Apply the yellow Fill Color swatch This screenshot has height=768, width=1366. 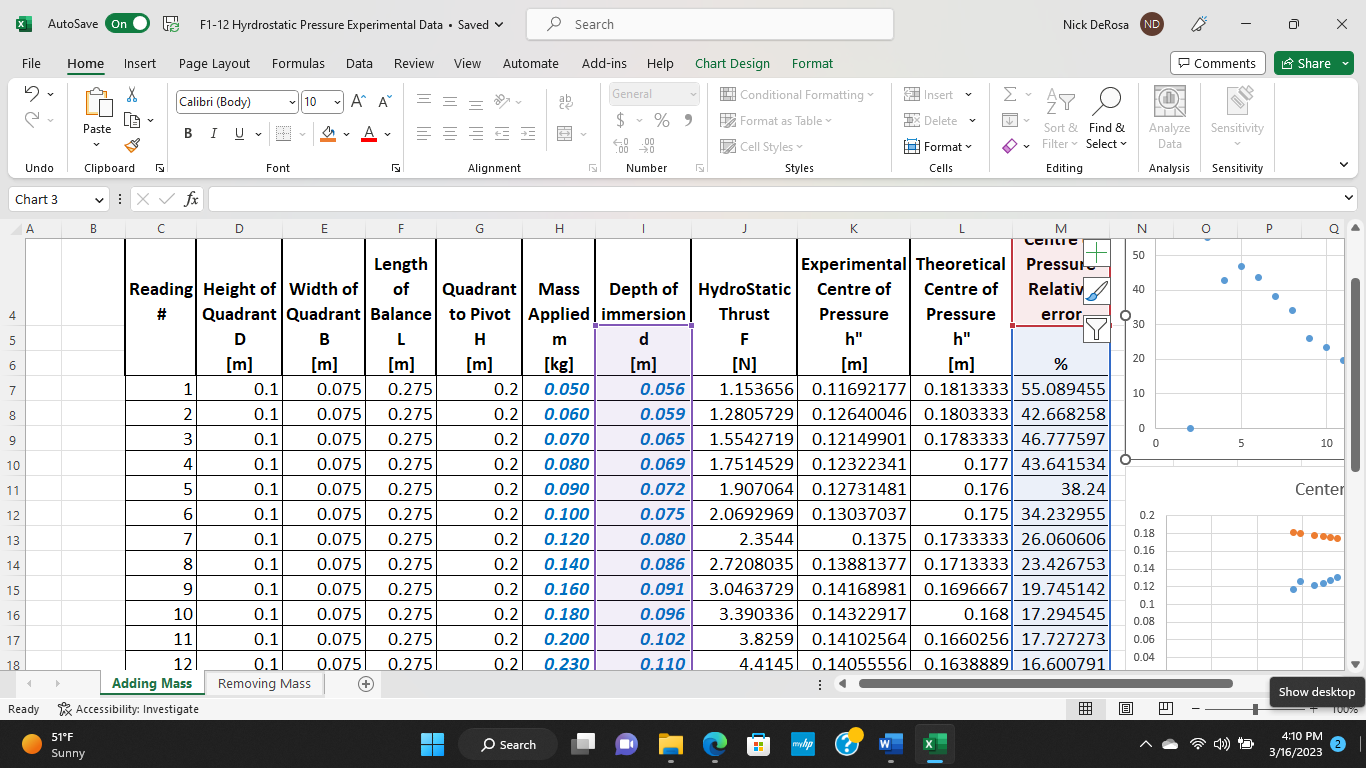click(x=328, y=134)
